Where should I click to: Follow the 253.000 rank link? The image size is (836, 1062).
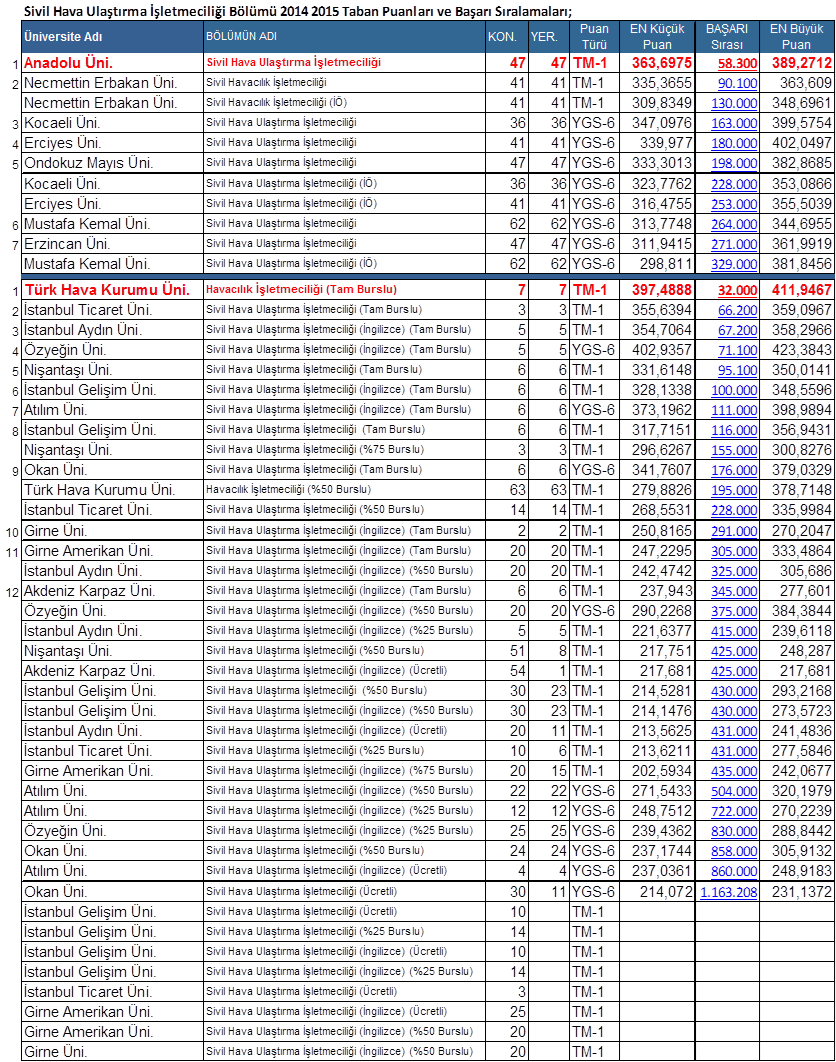pyautogui.click(x=734, y=204)
